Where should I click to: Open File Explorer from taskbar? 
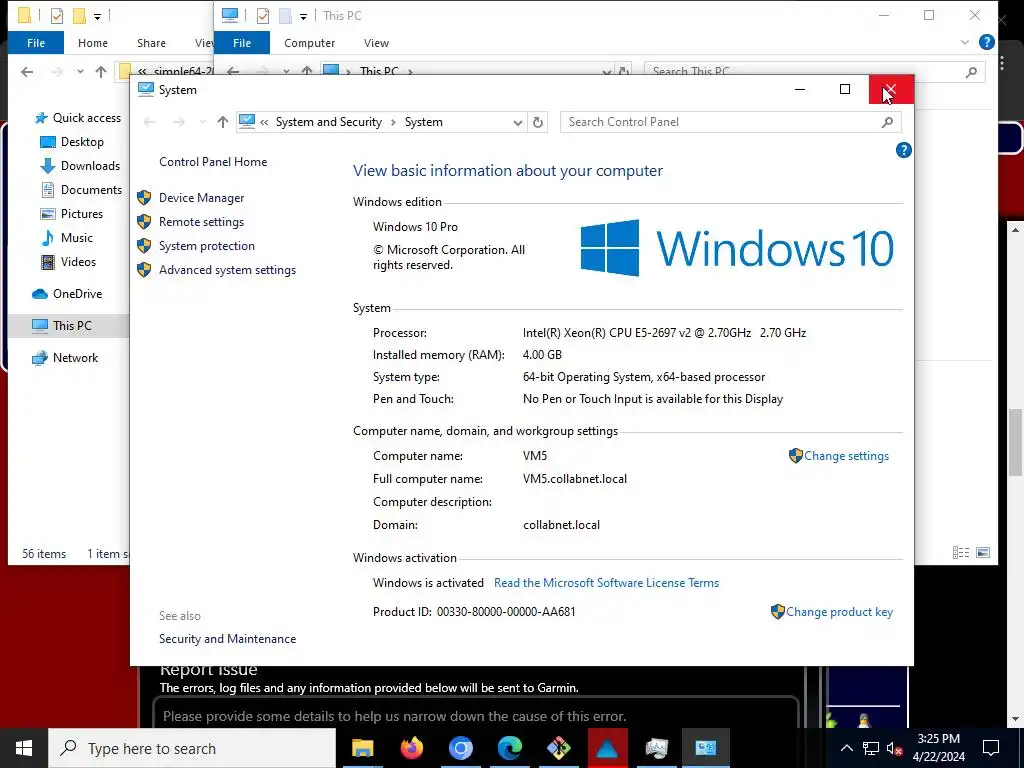(362, 748)
